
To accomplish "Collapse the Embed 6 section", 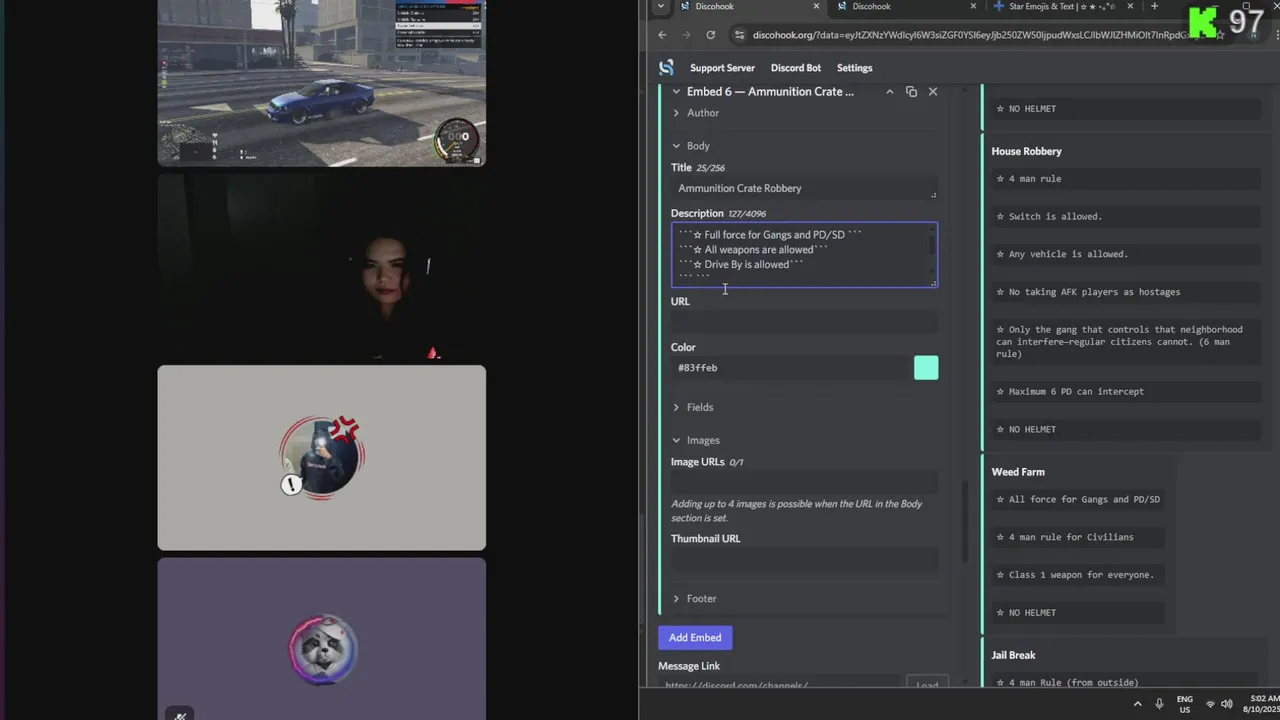I will coord(676,92).
